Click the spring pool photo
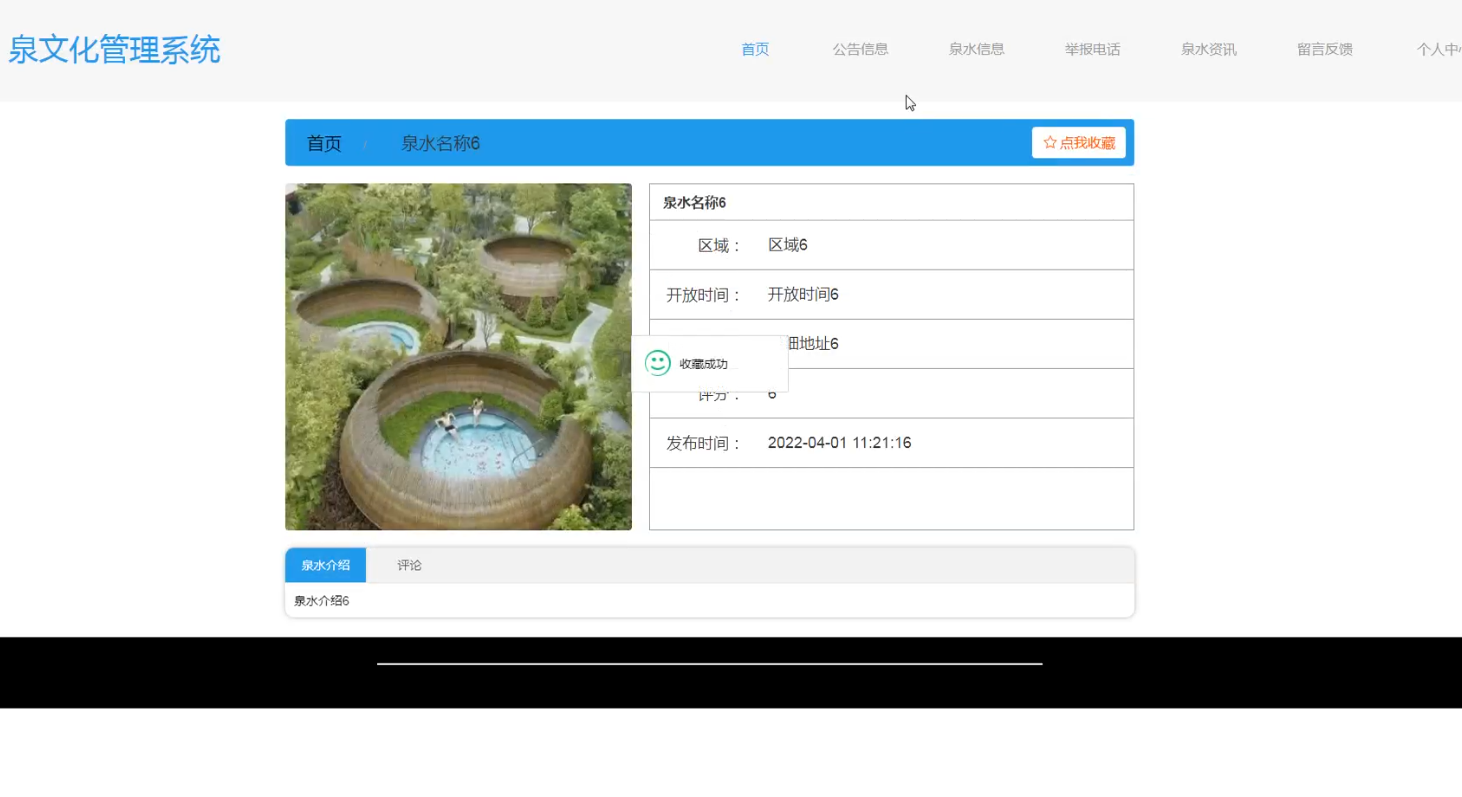 pyautogui.click(x=458, y=356)
